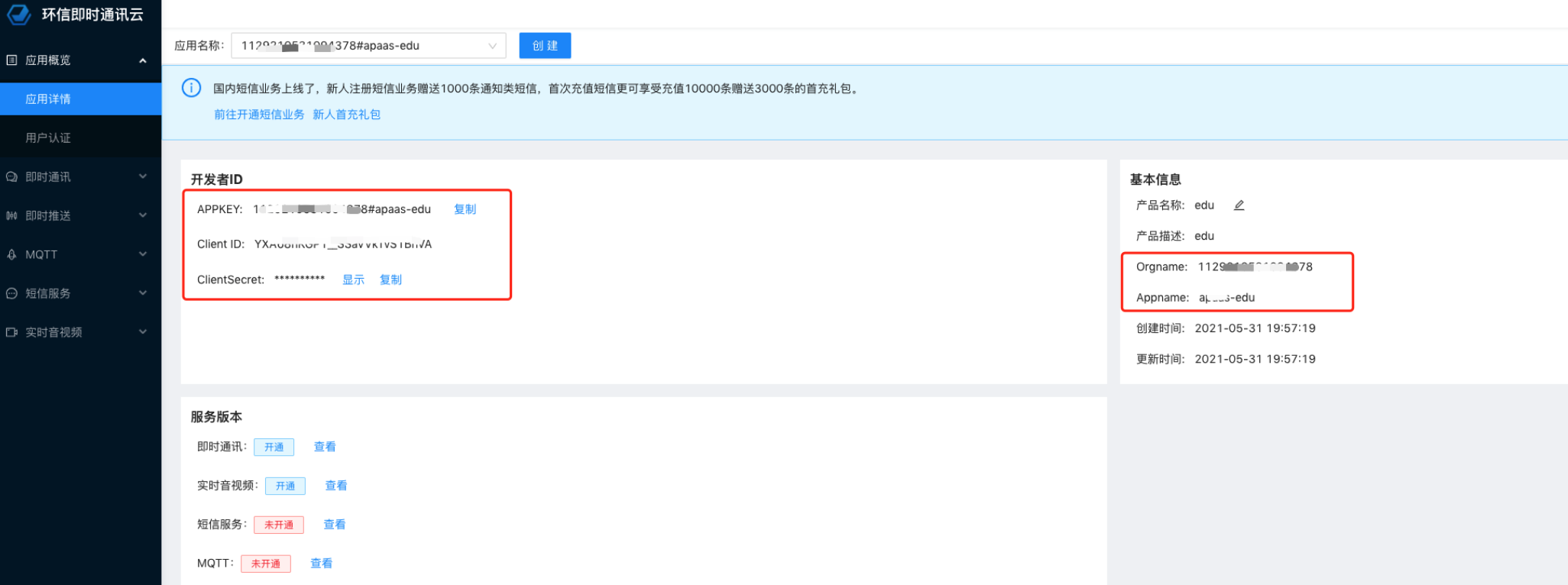The height and width of the screenshot is (585, 1568).
Task: Click the 开通 tag for 即时通讯
Action: tap(274, 448)
